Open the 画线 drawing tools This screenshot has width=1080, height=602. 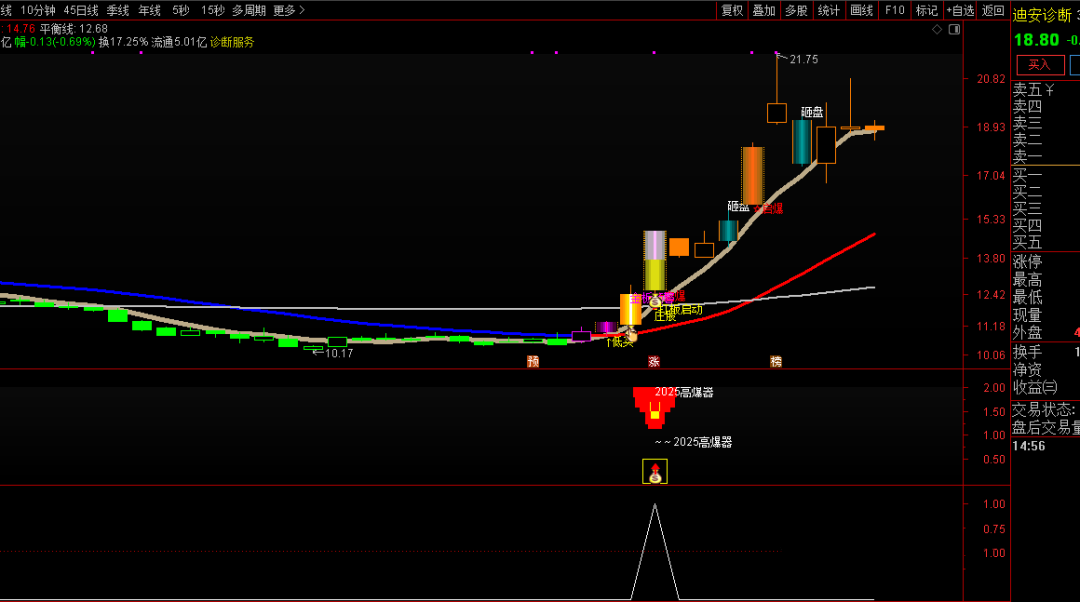pyautogui.click(x=861, y=10)
